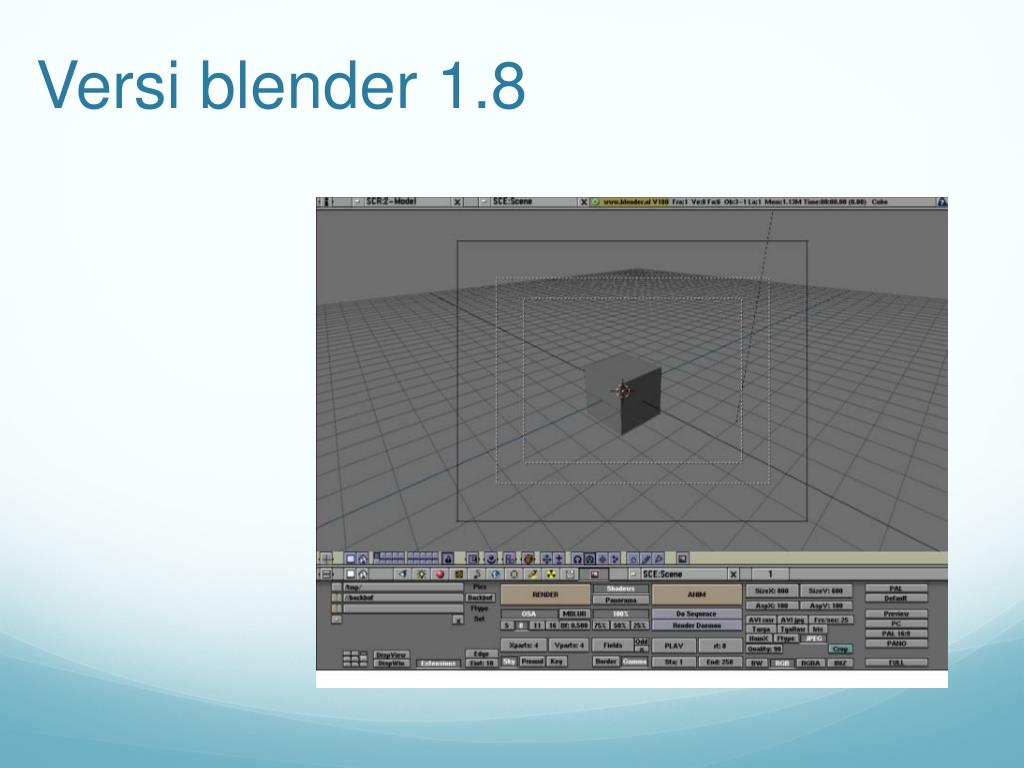Image resolution: width=1024 pixels, height=768 pixels.
Task: Select the Targa format
Action: (x=761, y=630)
